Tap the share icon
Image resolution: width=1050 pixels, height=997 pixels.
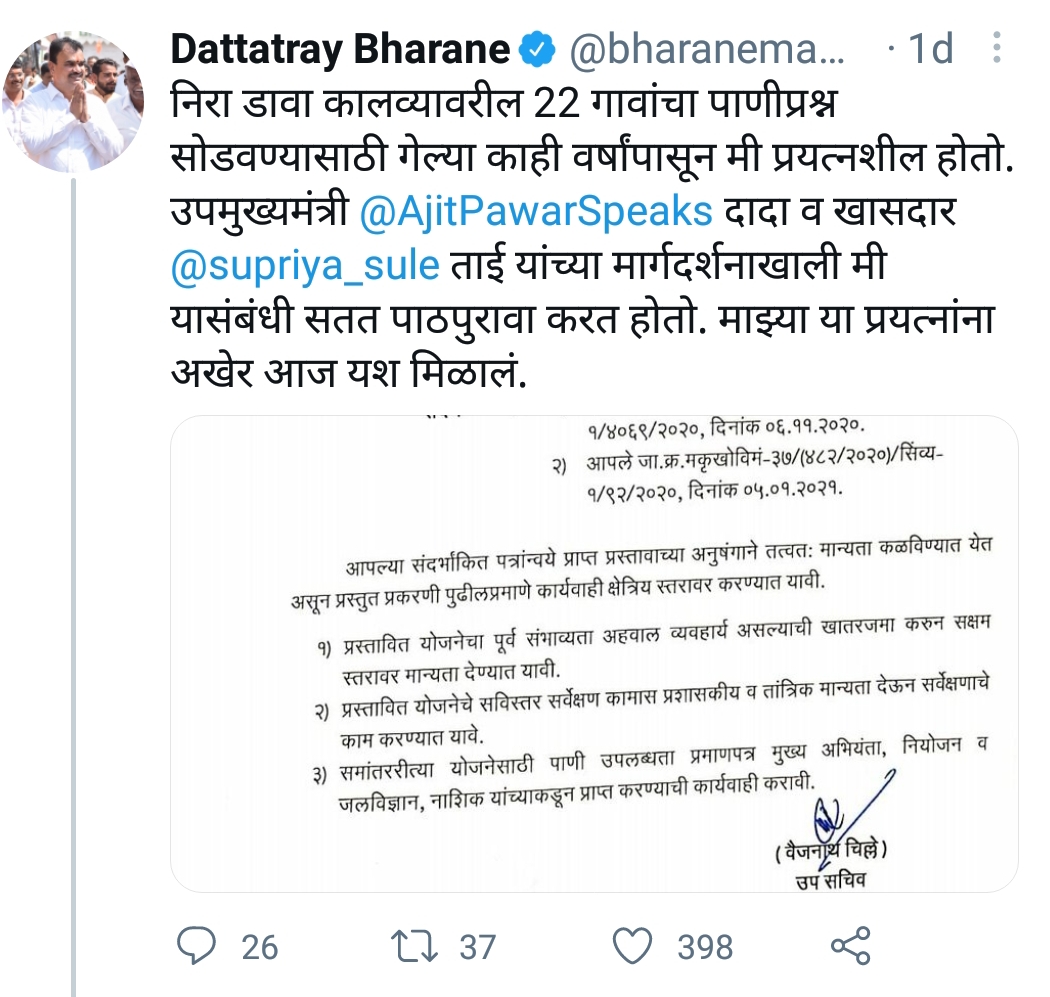click(x=850, y=945)
